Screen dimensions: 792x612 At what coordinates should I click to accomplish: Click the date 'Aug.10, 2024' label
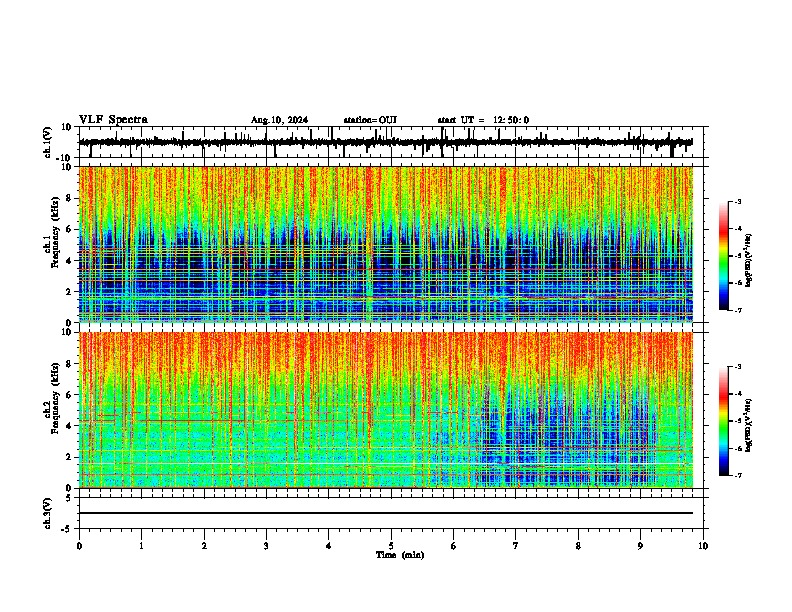point(279,120)
